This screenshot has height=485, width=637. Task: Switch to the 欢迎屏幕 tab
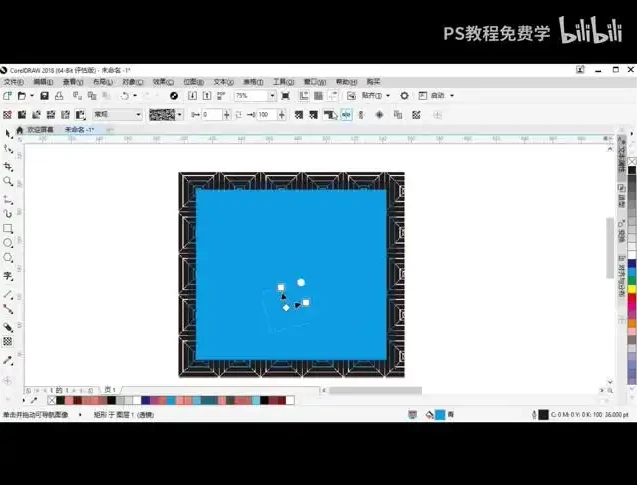pyautogui.click(x=41, y=130)
